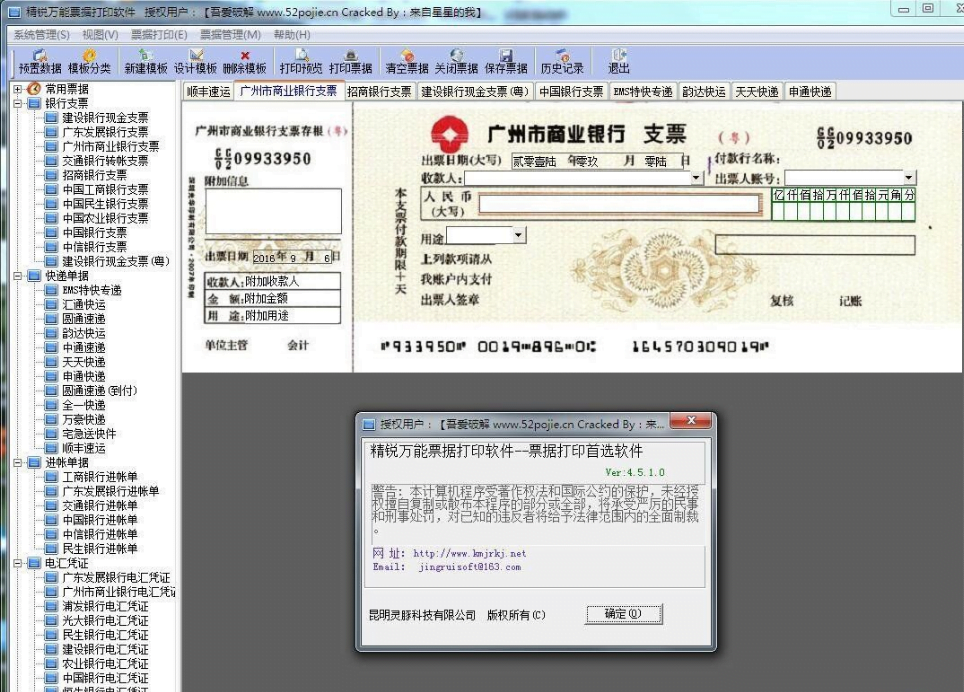The width and height of the screenshot is (964, 692).
Task: Click 关闭票据 toolbar icon
Action: coord(456,61)
